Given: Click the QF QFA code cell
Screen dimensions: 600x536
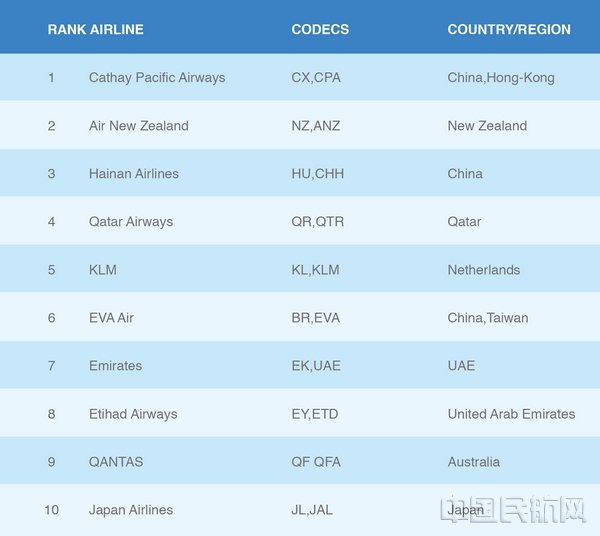Looking at the screenshot, I should point(316,462).
